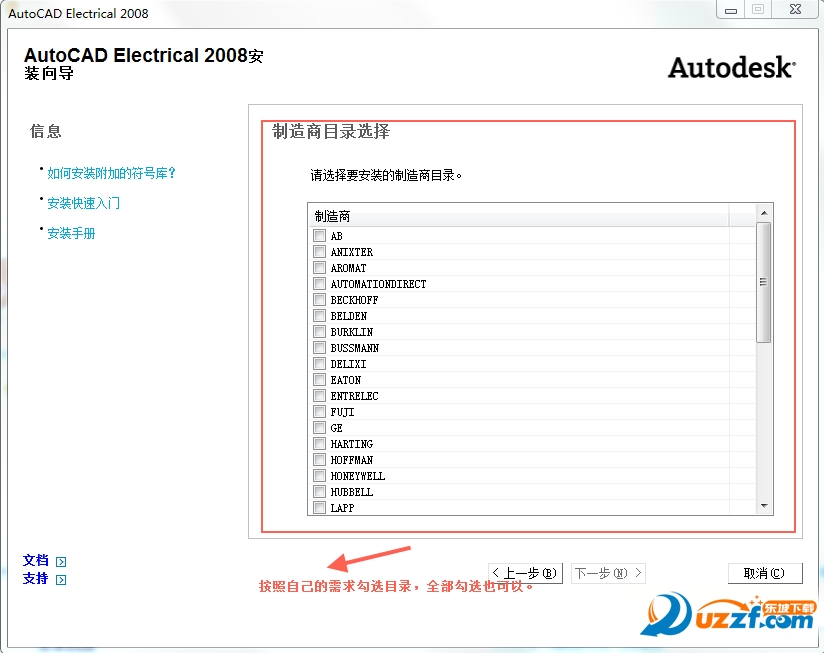Enable the BURKLIN checkbox
This screenshot has height=653, width=824.
pos(319,331)
